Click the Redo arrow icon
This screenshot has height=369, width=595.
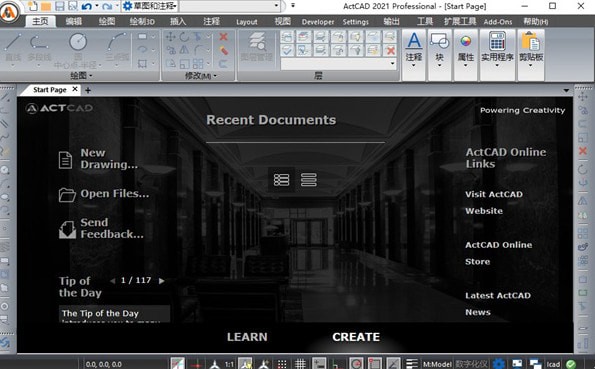coord(107,6)
